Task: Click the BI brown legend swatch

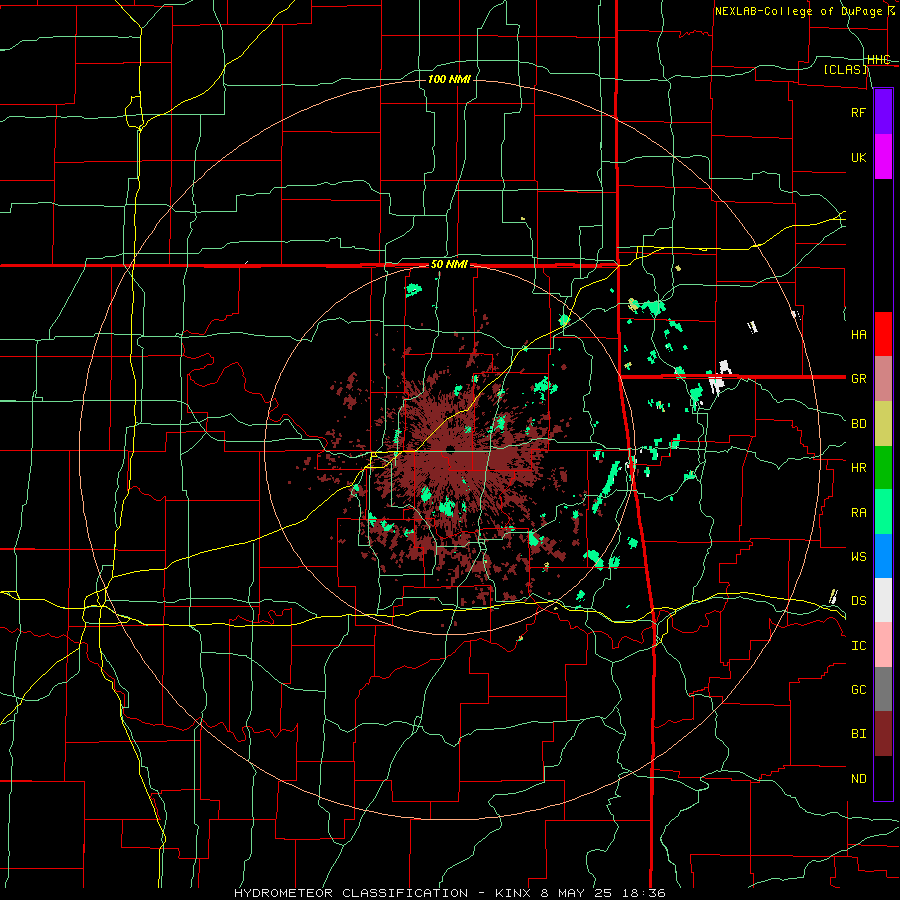Action: (883, 734)
